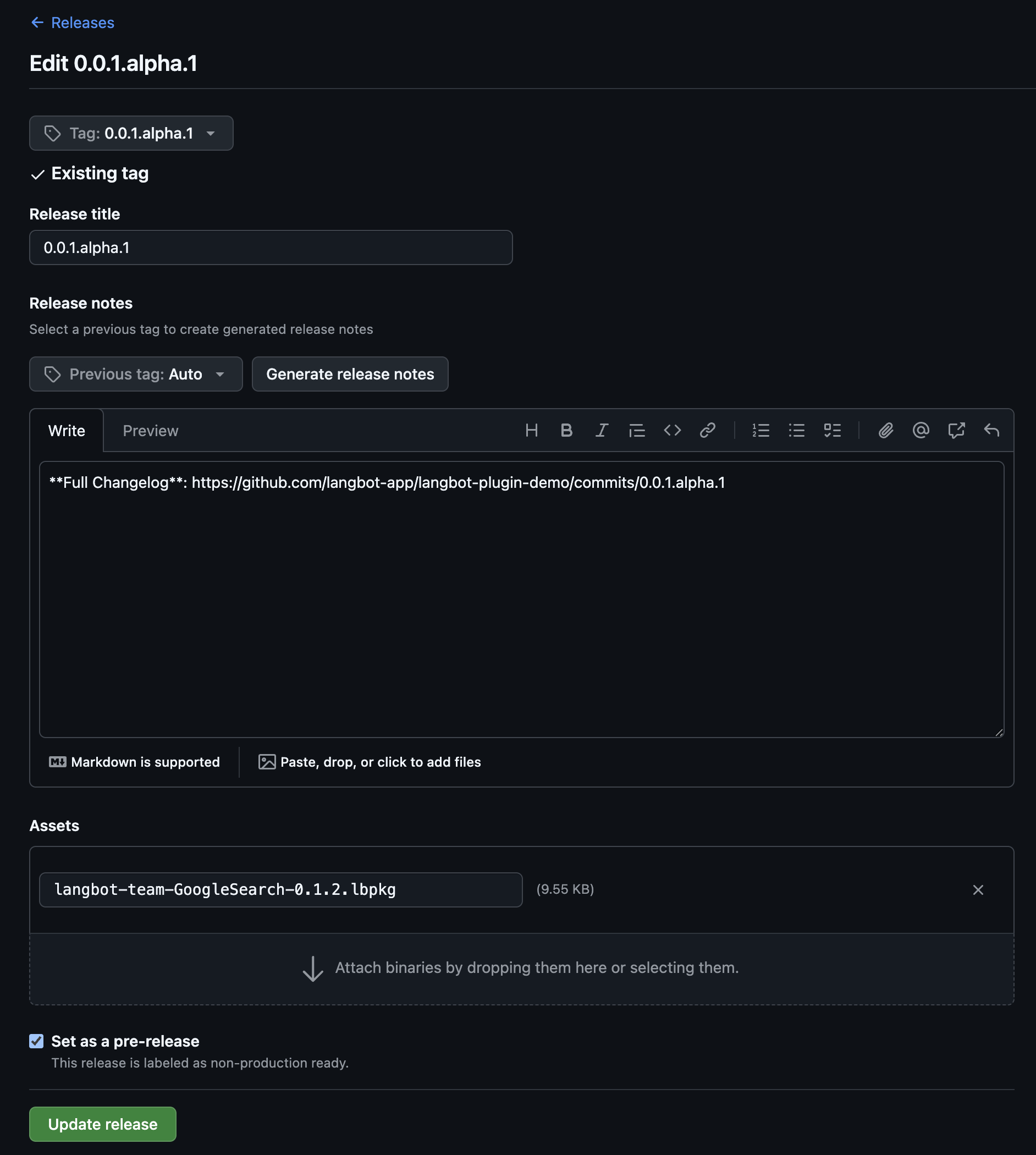Insert a numbered list

tap(761, 430)
